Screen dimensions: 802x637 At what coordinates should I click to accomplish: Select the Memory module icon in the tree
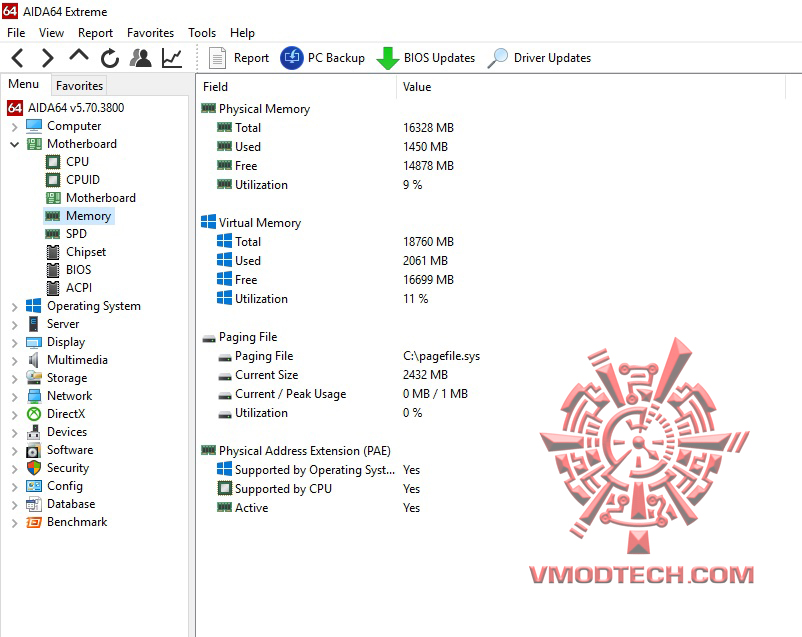point(53,216)
